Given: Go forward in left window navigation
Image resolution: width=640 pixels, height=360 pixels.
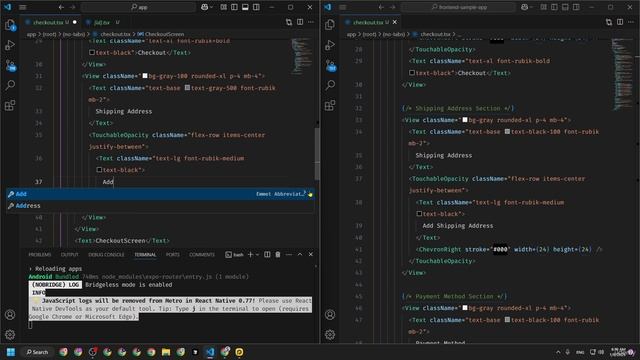Looking at the screenshot, I should [x=72, y=7].
